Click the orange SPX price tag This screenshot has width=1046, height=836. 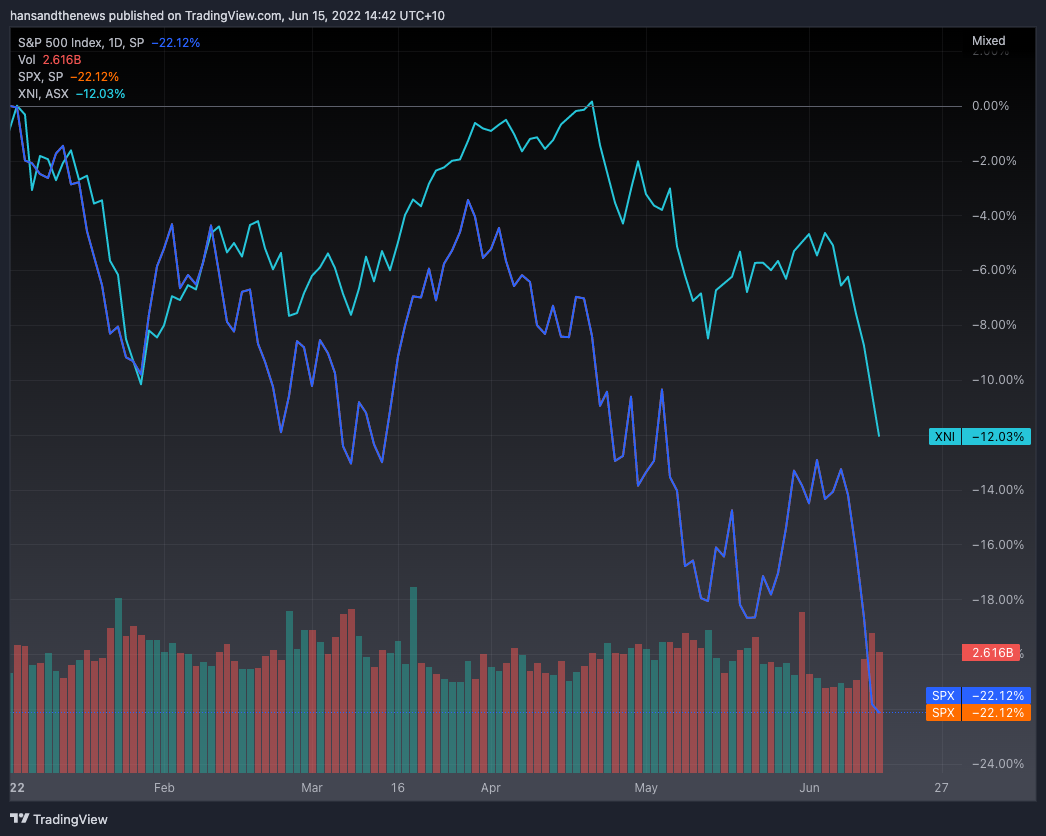pos(944,713)
